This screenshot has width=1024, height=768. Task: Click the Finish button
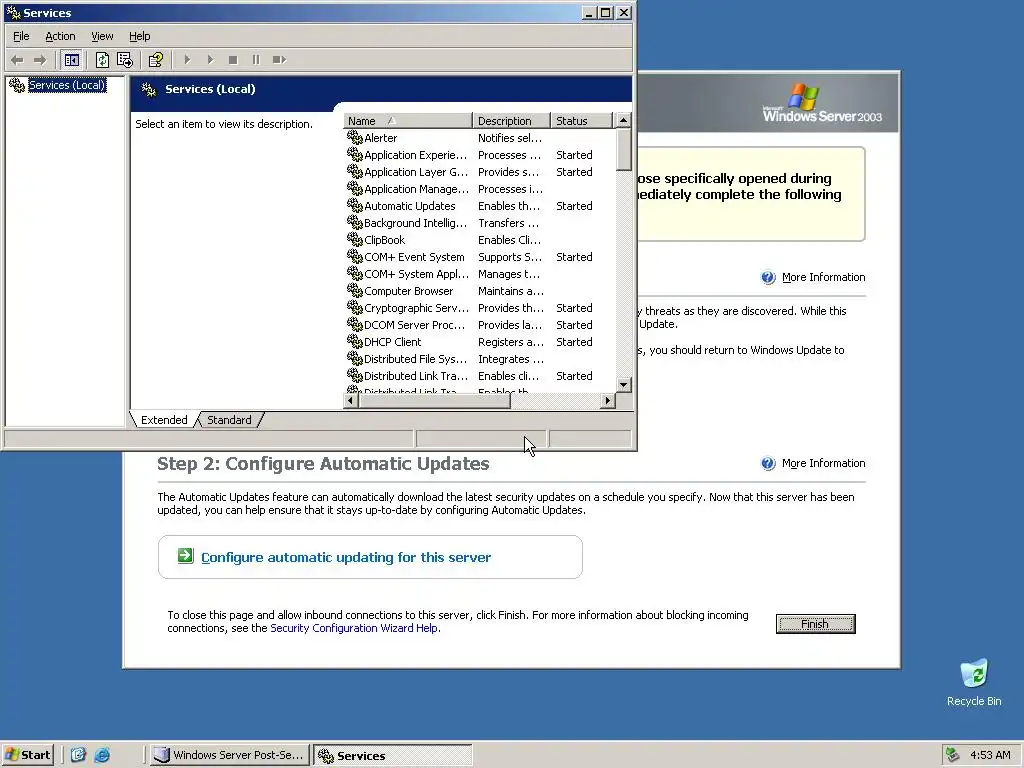click(x=816, y=624)
